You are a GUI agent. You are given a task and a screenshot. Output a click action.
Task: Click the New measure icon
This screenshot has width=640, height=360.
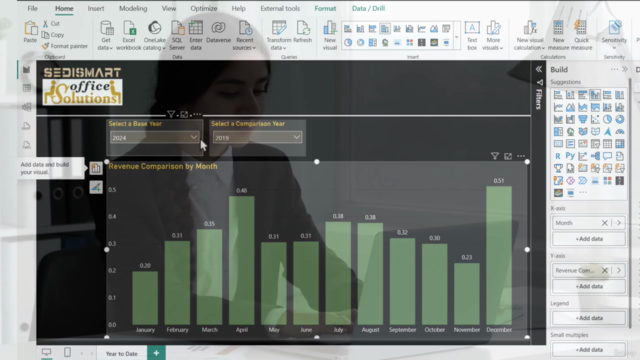(558, 36)
